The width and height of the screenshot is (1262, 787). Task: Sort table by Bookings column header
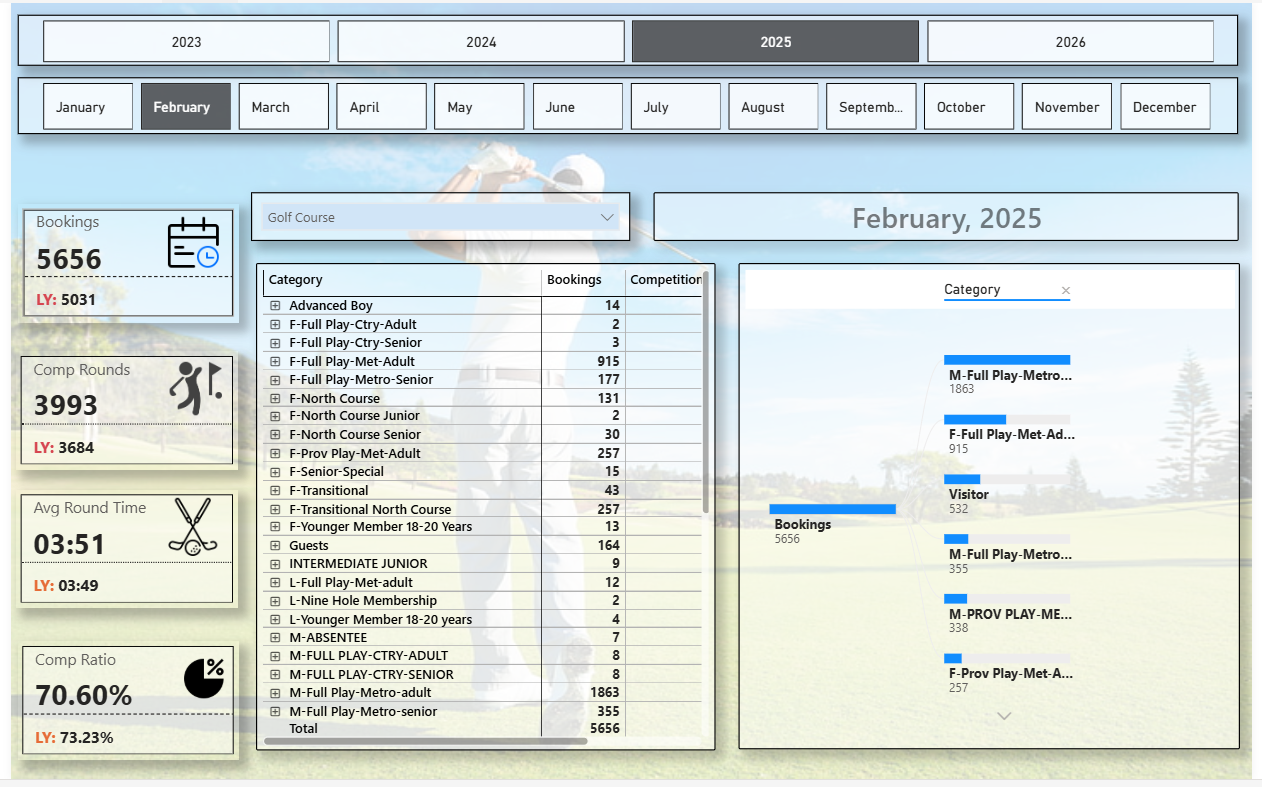click(x=574, y=280)
